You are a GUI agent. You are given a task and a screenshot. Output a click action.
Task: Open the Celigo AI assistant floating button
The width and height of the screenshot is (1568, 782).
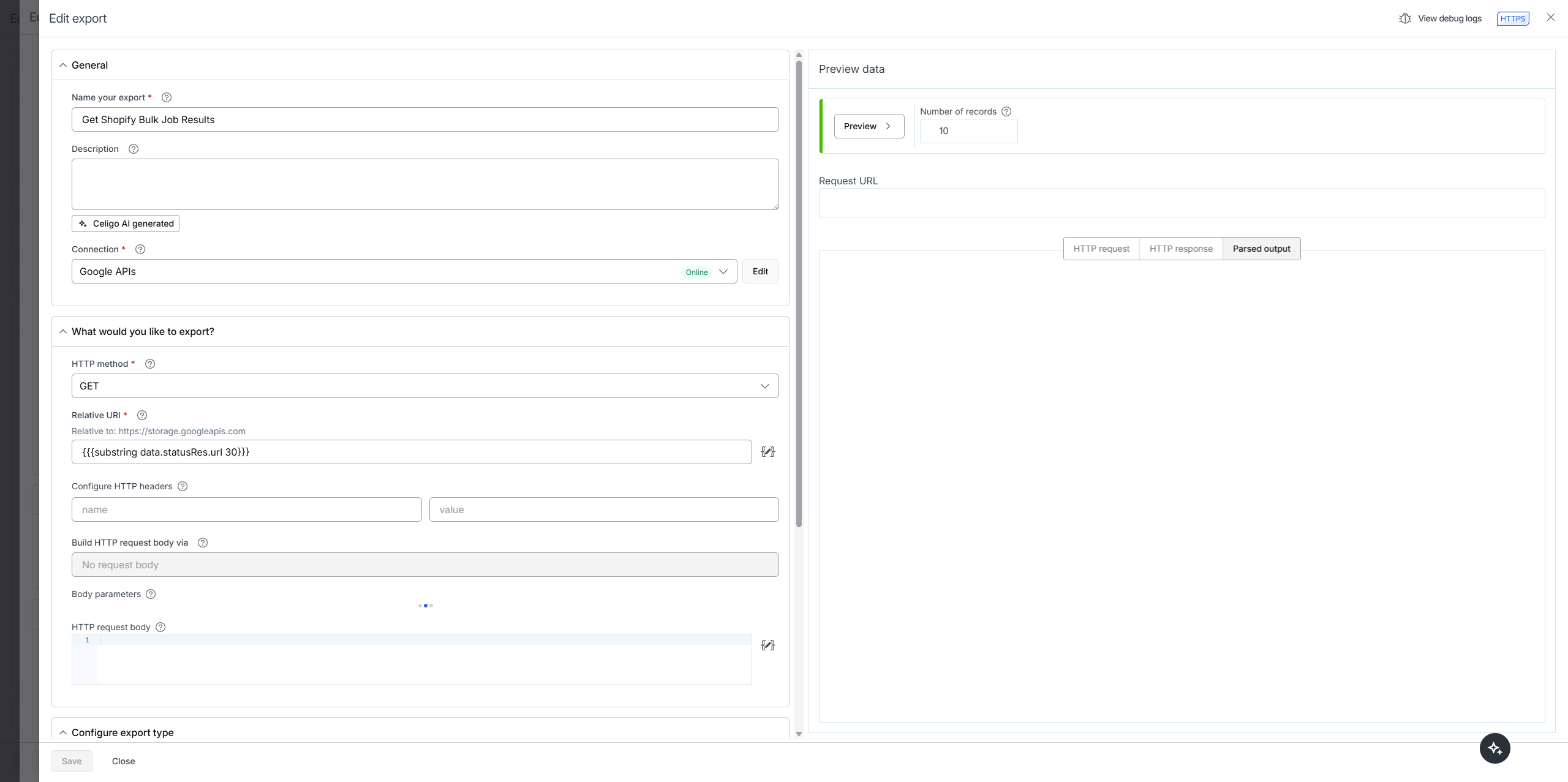tap(1494, 748)
